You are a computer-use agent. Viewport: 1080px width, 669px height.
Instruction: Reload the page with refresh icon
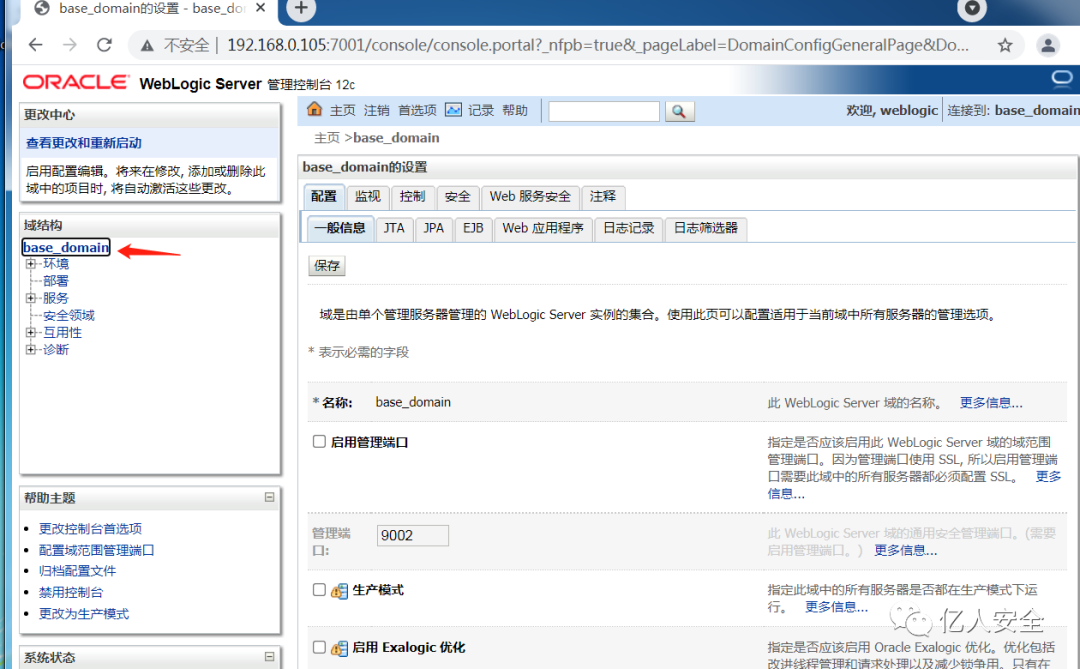click(104, 45)
